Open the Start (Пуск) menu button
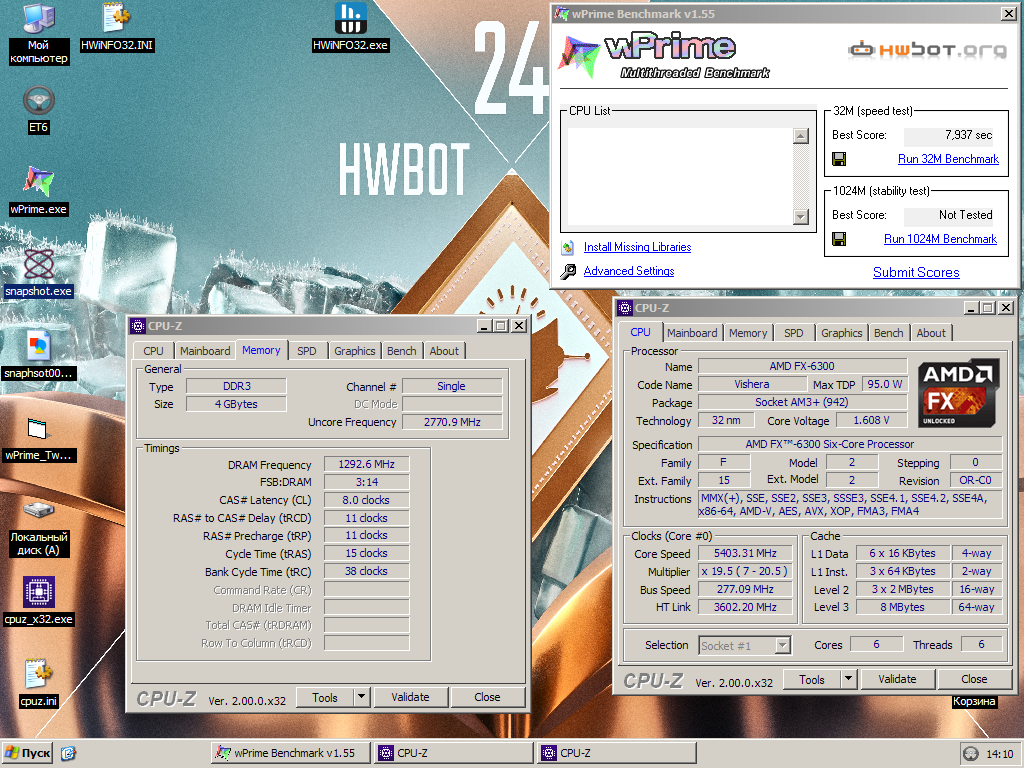Image resolution: width=1024 pixels, height=768 pixels. point(27,753)
